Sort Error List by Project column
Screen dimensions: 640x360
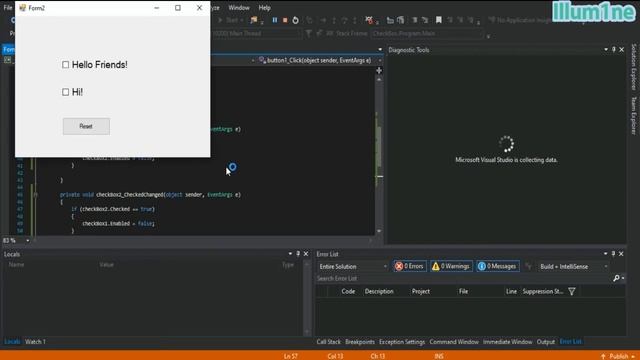(x=420, y=291)
